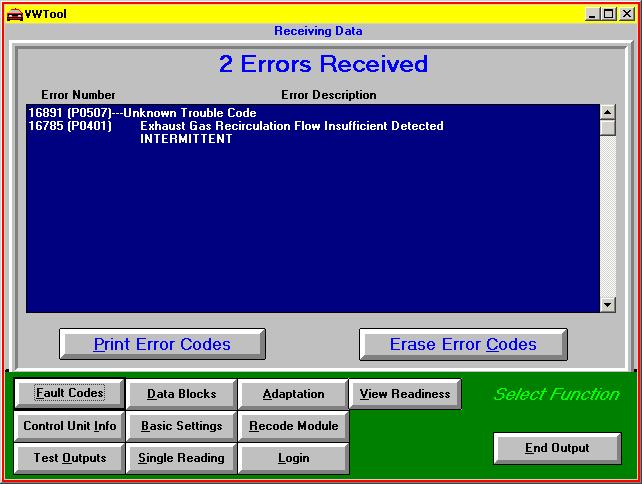642x484 pixels.
Task: Click the Select Function label
Action: tap(557, 394)
